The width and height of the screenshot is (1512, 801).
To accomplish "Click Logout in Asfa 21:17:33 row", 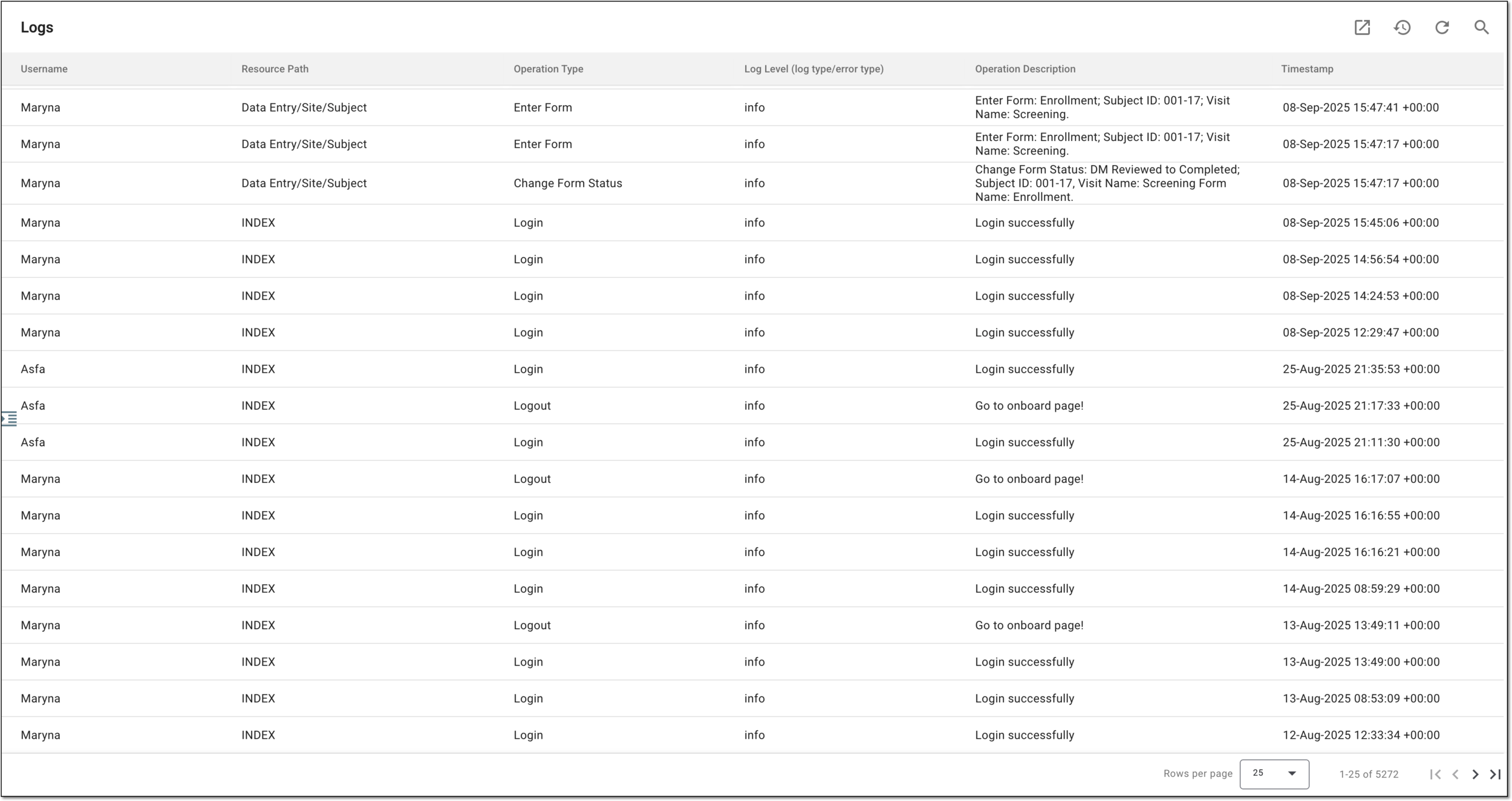I will 532,406.
